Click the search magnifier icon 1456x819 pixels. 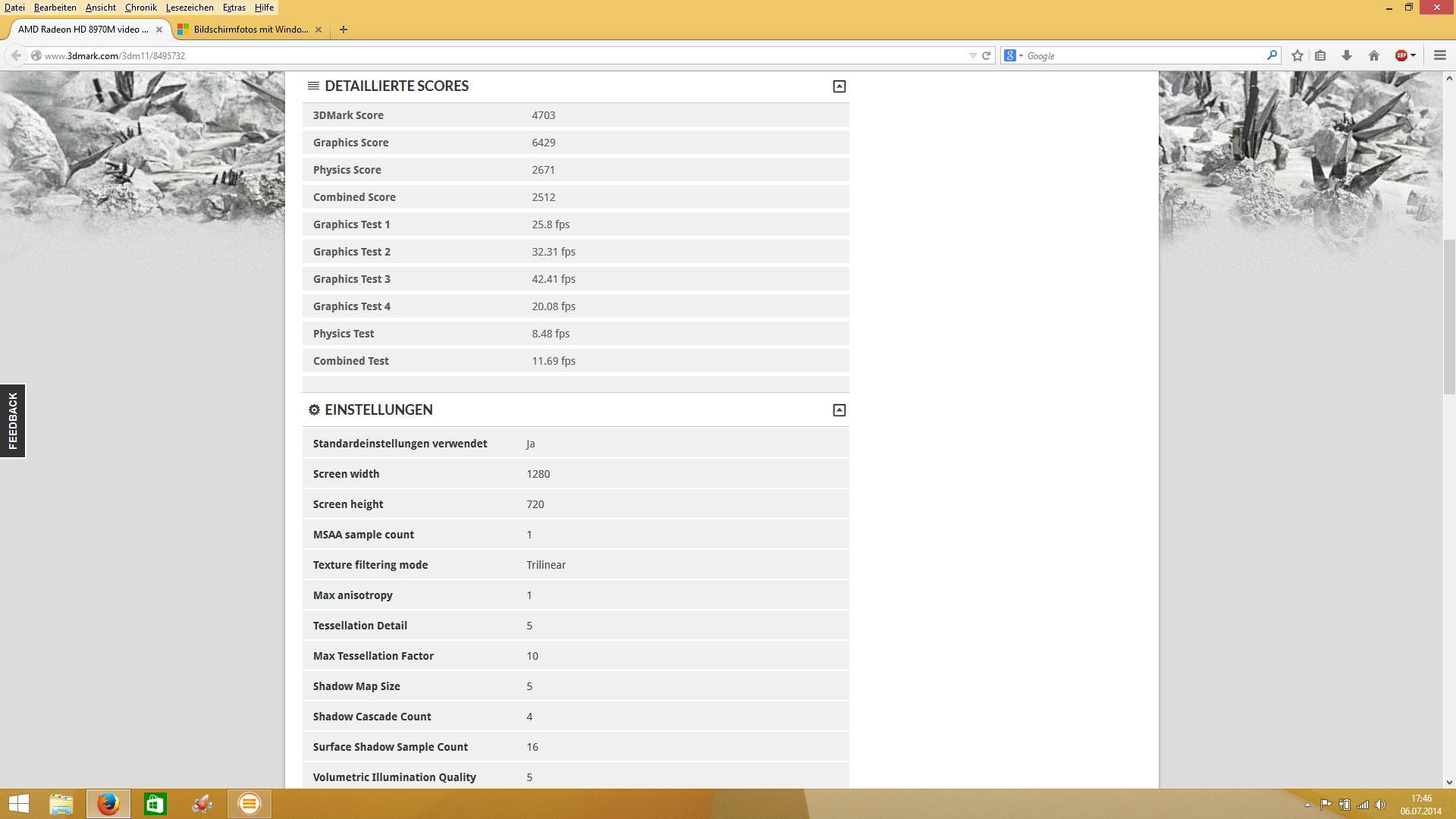[x=1272, y=55]
